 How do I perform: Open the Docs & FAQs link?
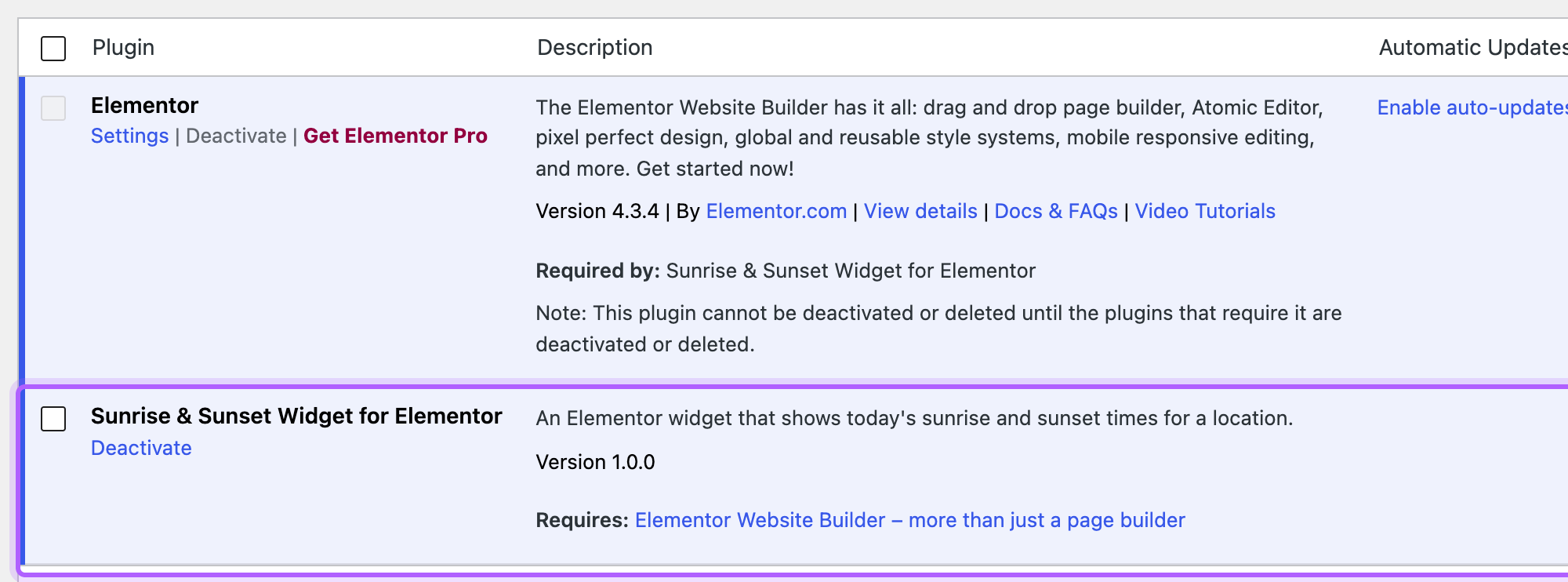1056,211
